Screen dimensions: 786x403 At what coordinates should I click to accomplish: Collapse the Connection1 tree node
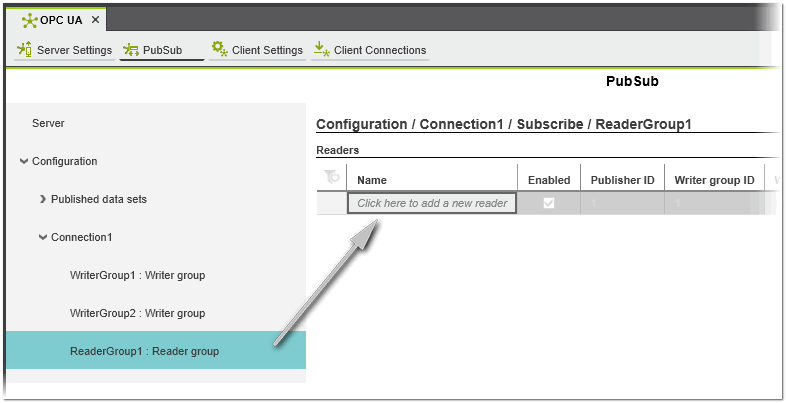pos(42,237)
